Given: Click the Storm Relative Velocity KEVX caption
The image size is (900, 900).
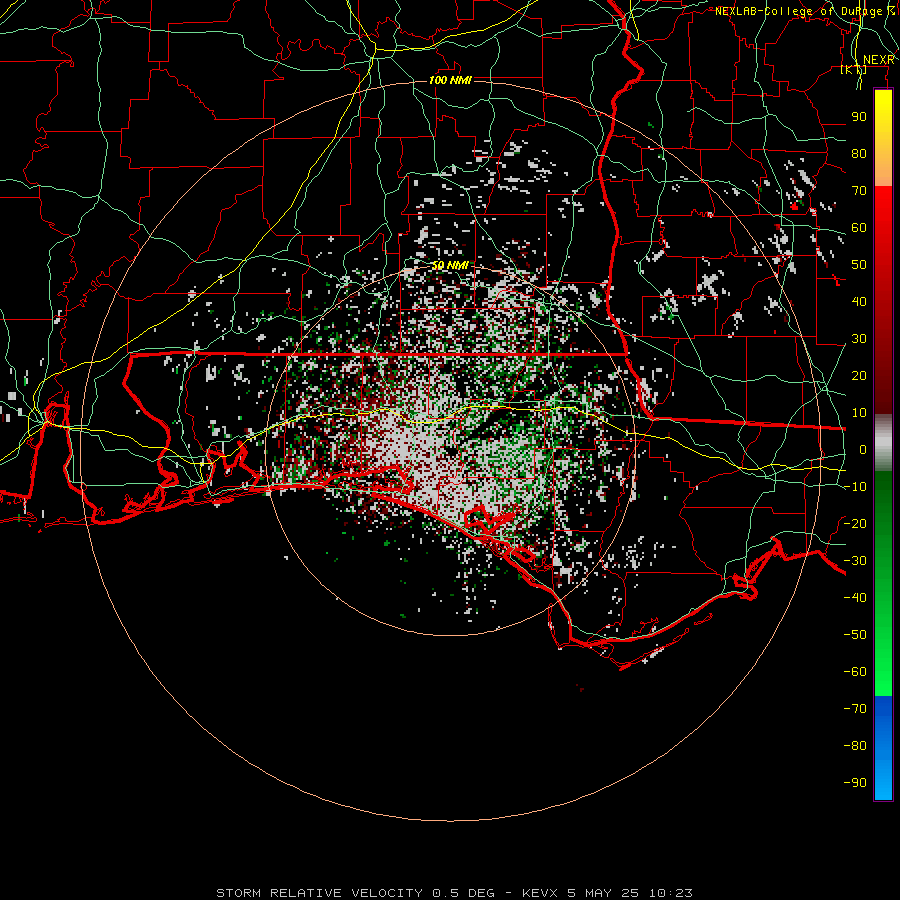Looking at the screenshot, I should [454, 893].
